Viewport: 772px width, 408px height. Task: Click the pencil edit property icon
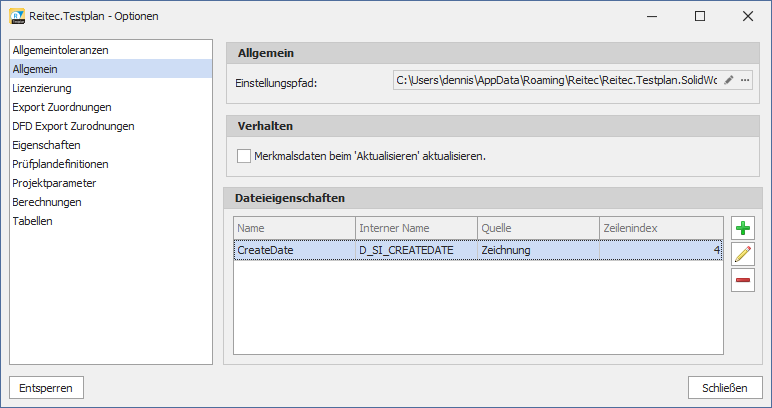[x=742, y=254]
